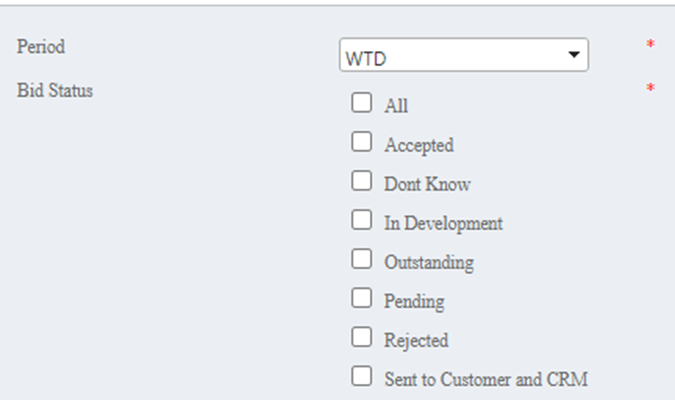Click the "Outstanding" label text
This screenshot has width=675, height=400.
[429, 262]
